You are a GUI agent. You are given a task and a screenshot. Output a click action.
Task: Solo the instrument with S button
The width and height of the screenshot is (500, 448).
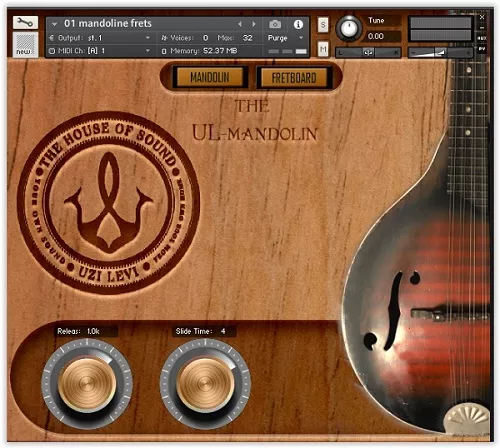[x=323, y=25]
